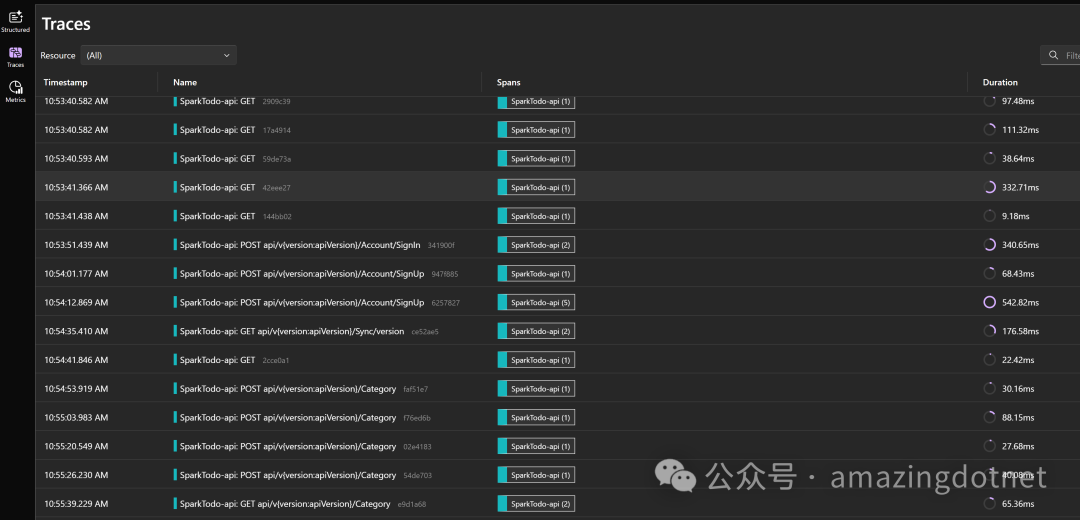The height and width of the screenshot is (520, 1080).
Task: Click the 68.43ms duration ring indicator
Action: [x=990, y=273]
